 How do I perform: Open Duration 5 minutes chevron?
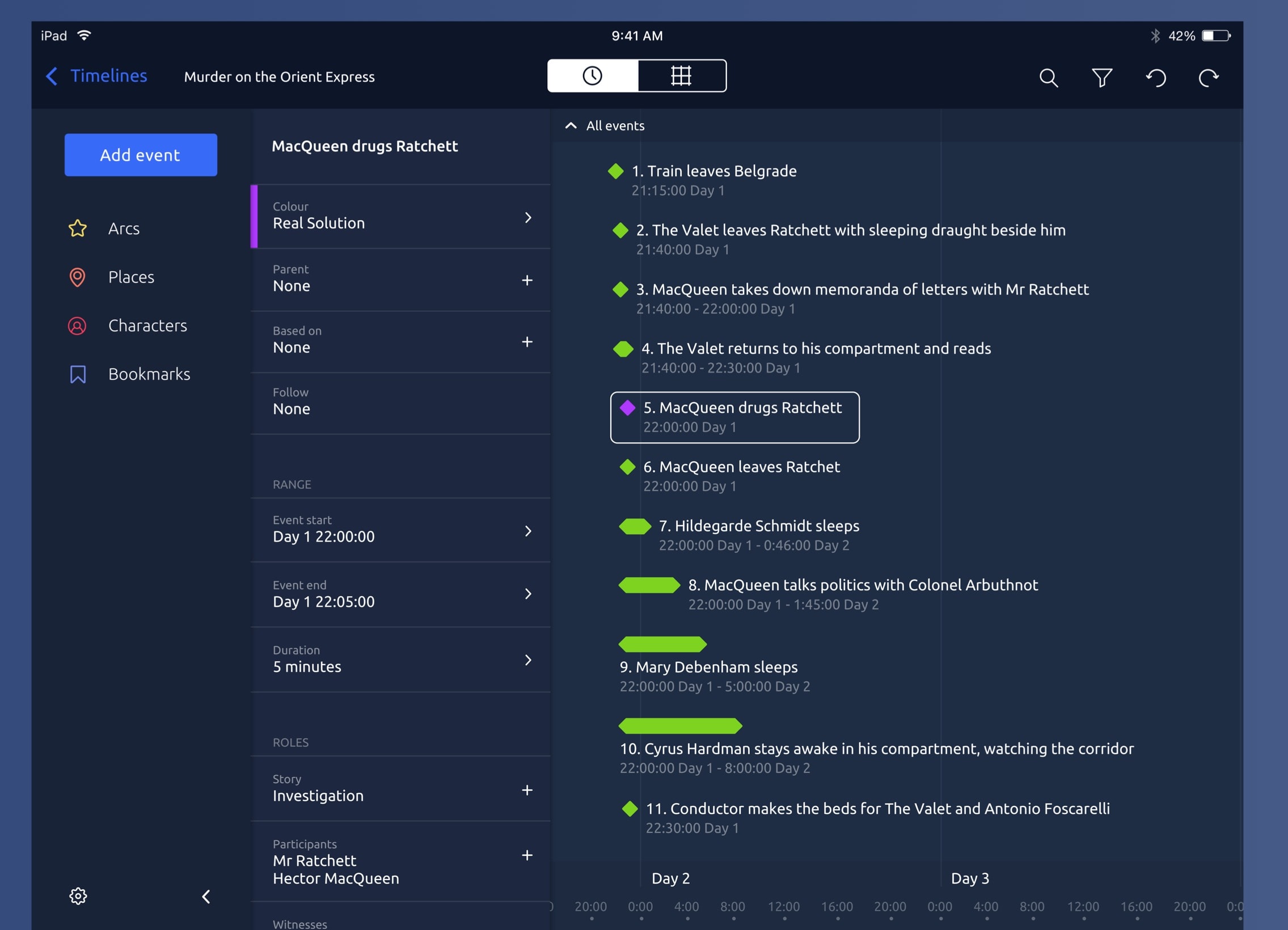click(528, 660)
